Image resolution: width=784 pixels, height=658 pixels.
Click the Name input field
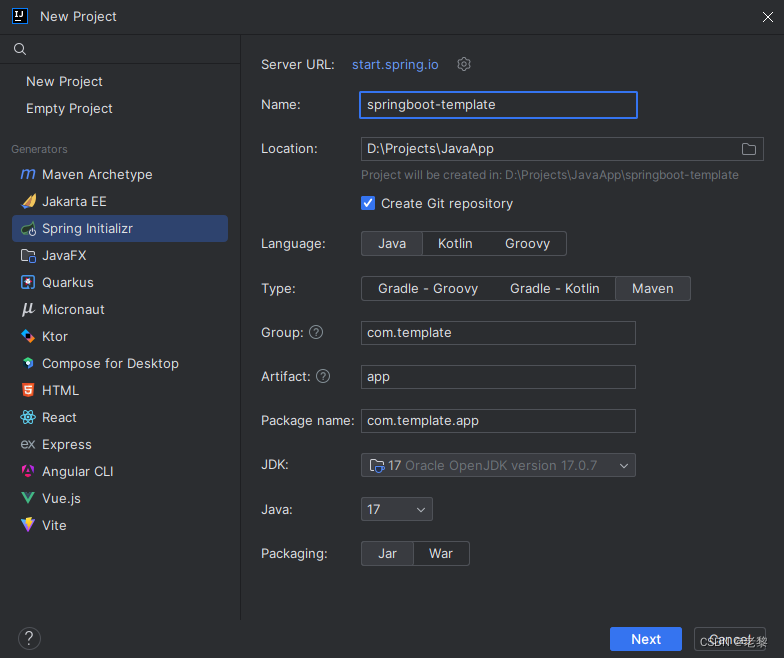498,105
